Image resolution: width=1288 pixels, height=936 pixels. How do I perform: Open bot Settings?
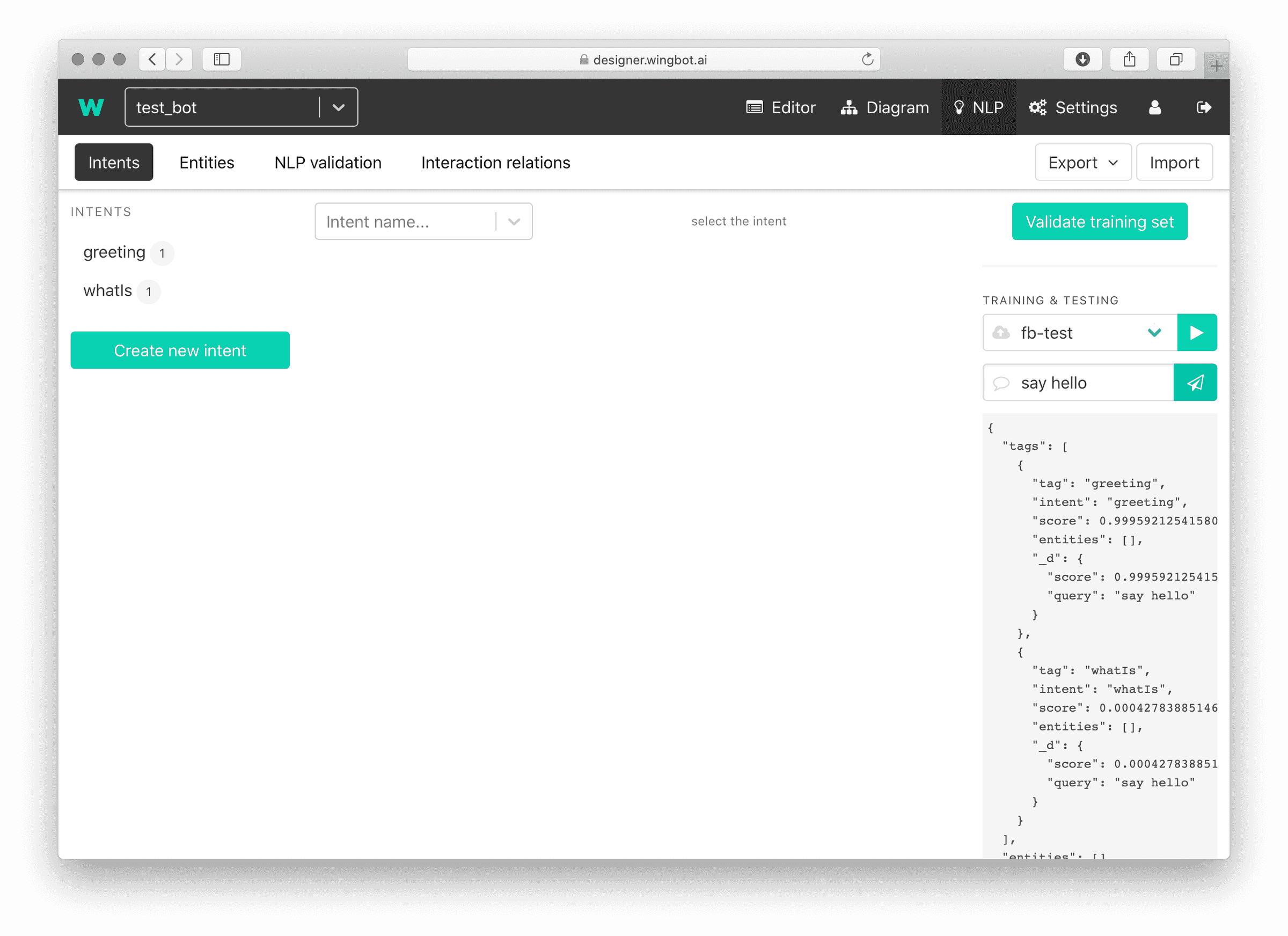click(x=1072, y=107)
